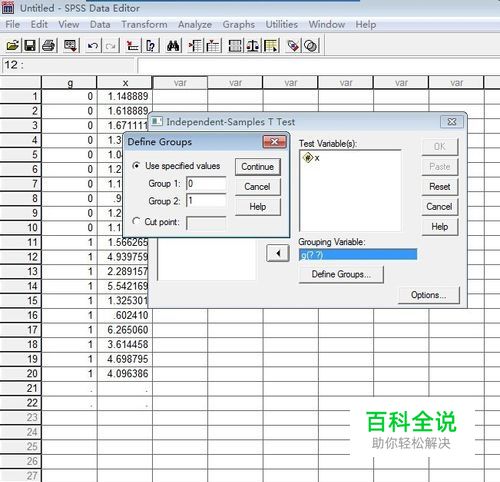Open the Data menu
Screen dimensions: 500x482
100,24
